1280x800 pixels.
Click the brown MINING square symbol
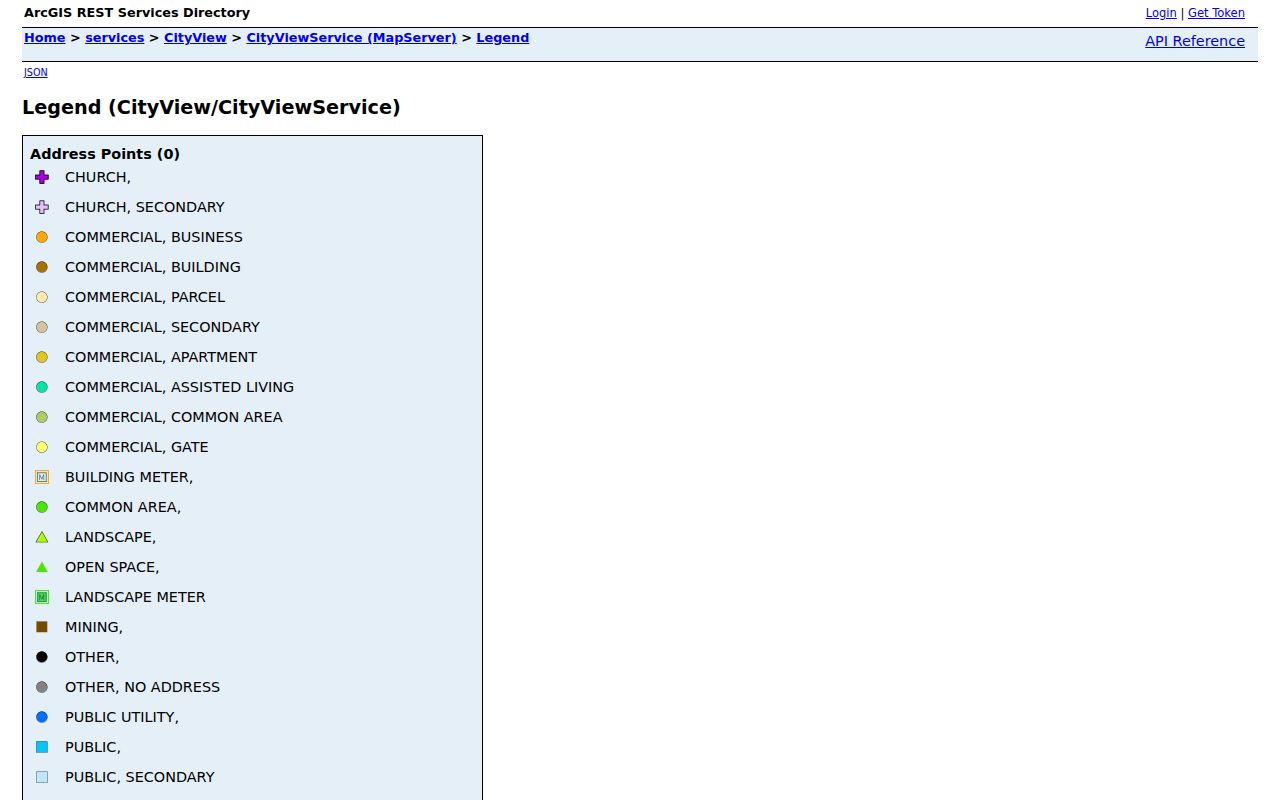pos(42,627)
